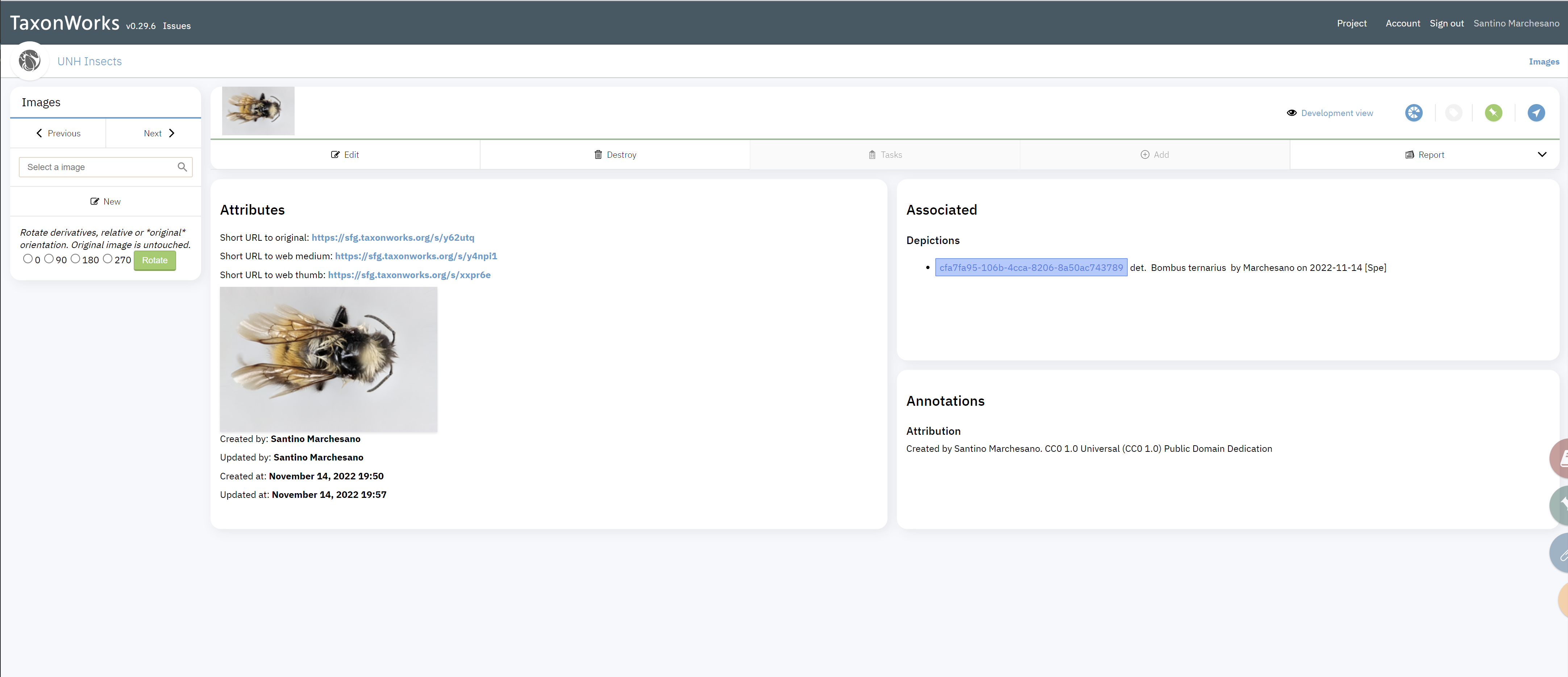Click the New image pencil icon

tap(94, 202)
